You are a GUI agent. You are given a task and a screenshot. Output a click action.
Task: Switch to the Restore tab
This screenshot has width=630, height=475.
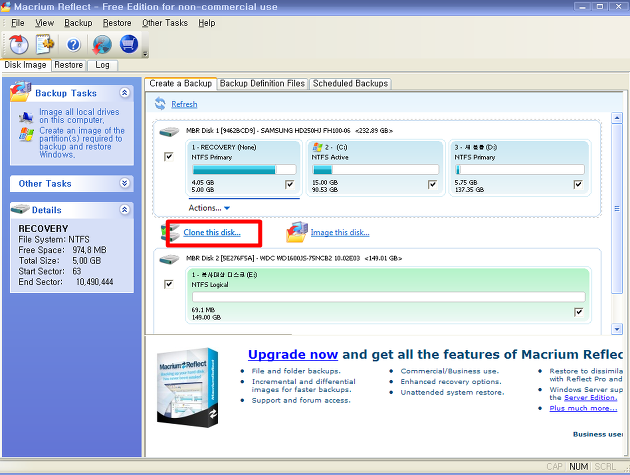tap(69, 65)
